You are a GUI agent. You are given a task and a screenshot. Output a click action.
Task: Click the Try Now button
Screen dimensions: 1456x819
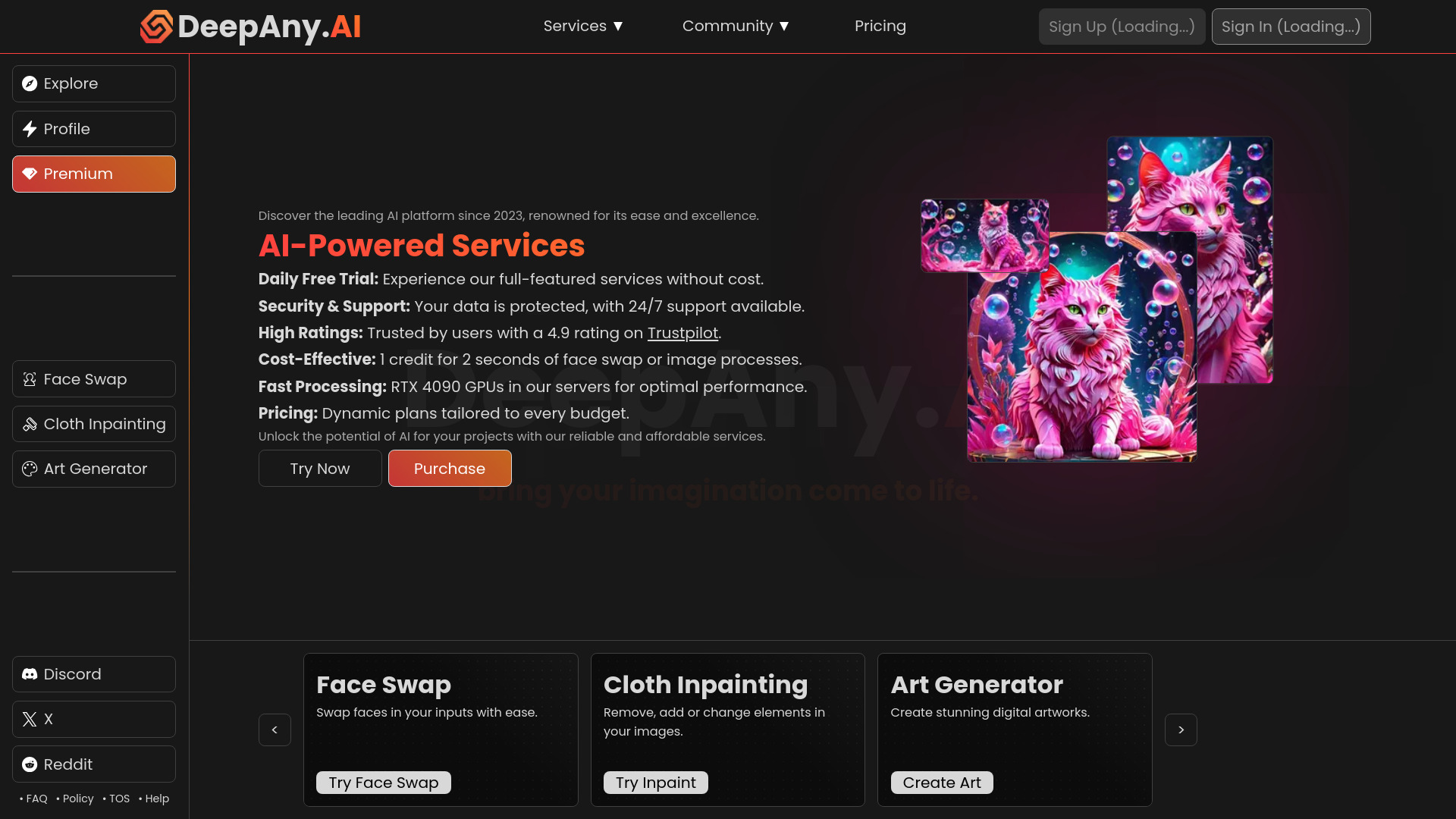pos(320,468)
